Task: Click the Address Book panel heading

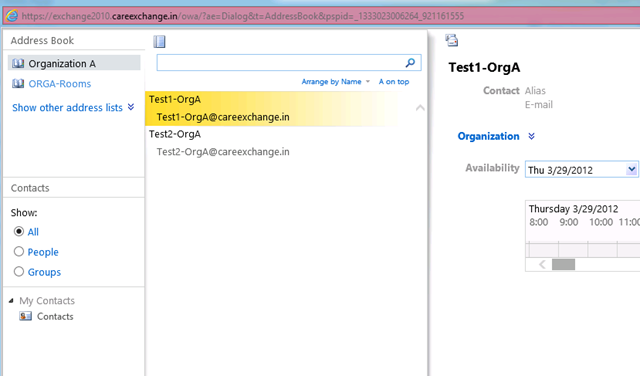Action: [42, 40]
